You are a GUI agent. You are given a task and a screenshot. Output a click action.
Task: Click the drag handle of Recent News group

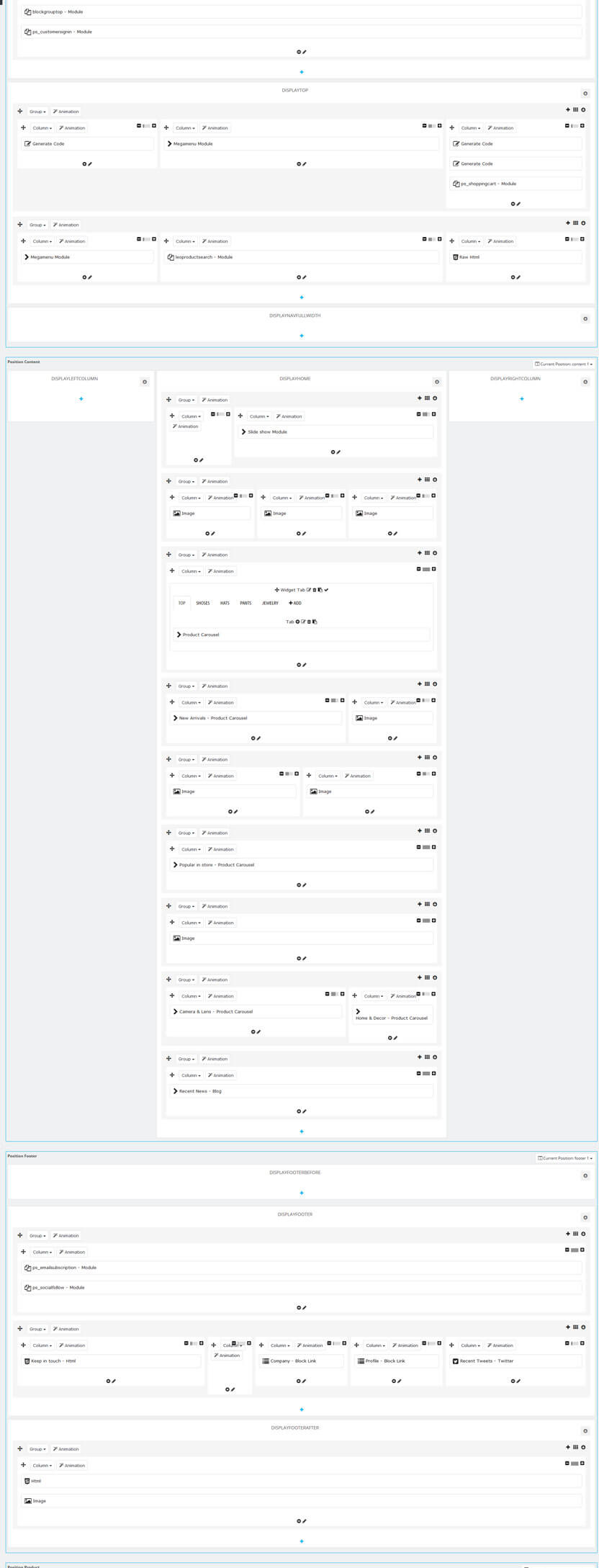(x=168, y=1059)
